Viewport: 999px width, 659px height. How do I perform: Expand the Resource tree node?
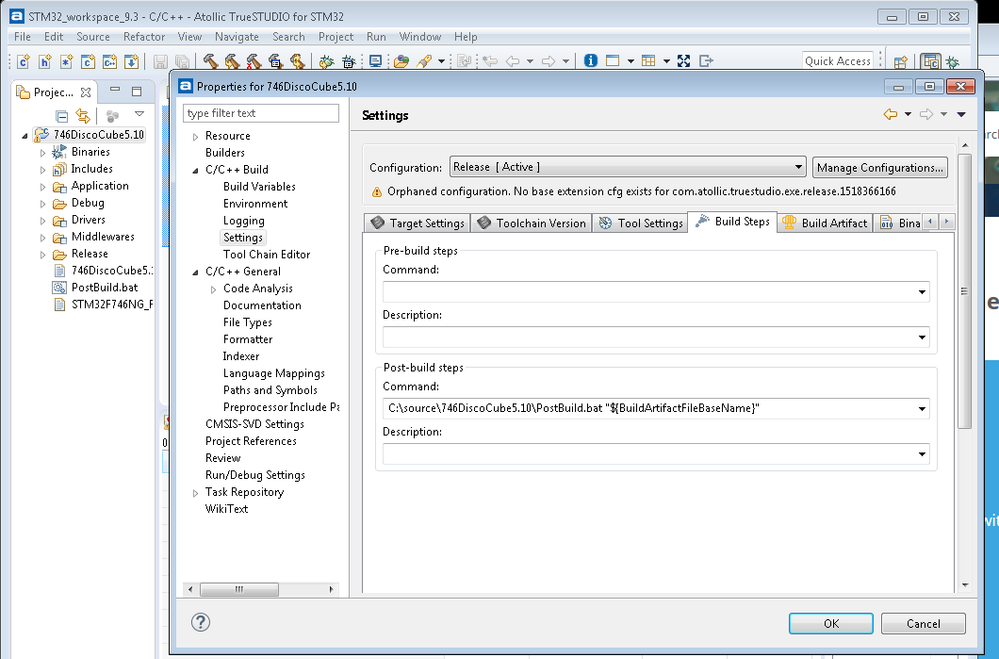(x=196, y=136)
